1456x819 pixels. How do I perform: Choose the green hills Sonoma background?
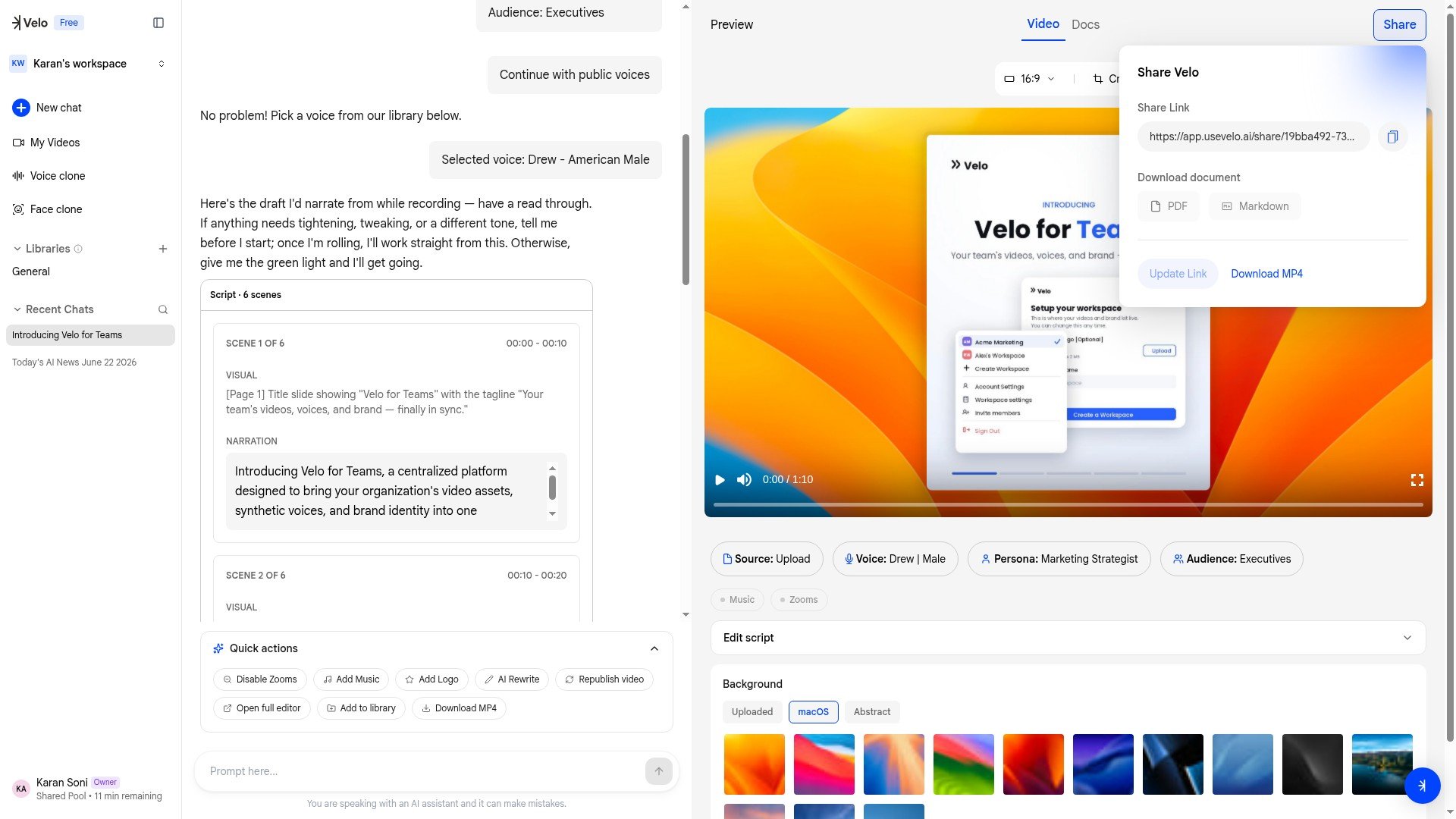coord(963,764)
